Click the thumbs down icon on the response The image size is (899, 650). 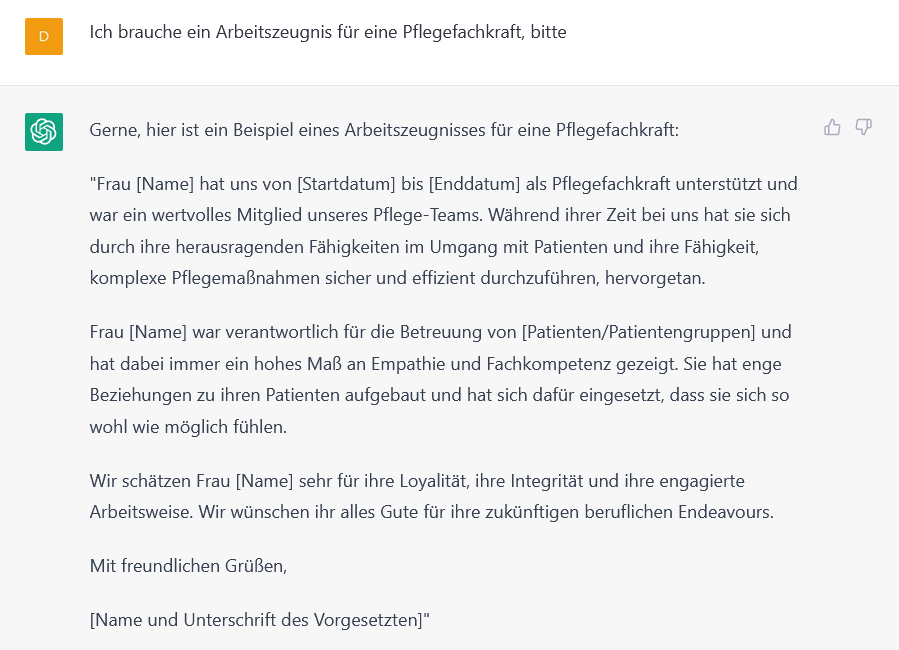point(864,127)
